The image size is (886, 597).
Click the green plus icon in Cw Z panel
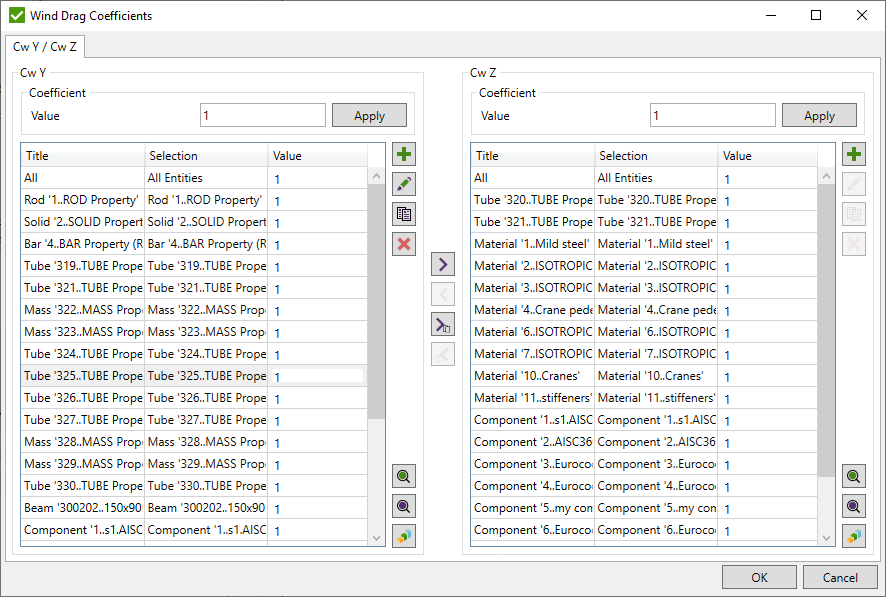(x=854, y=155)
